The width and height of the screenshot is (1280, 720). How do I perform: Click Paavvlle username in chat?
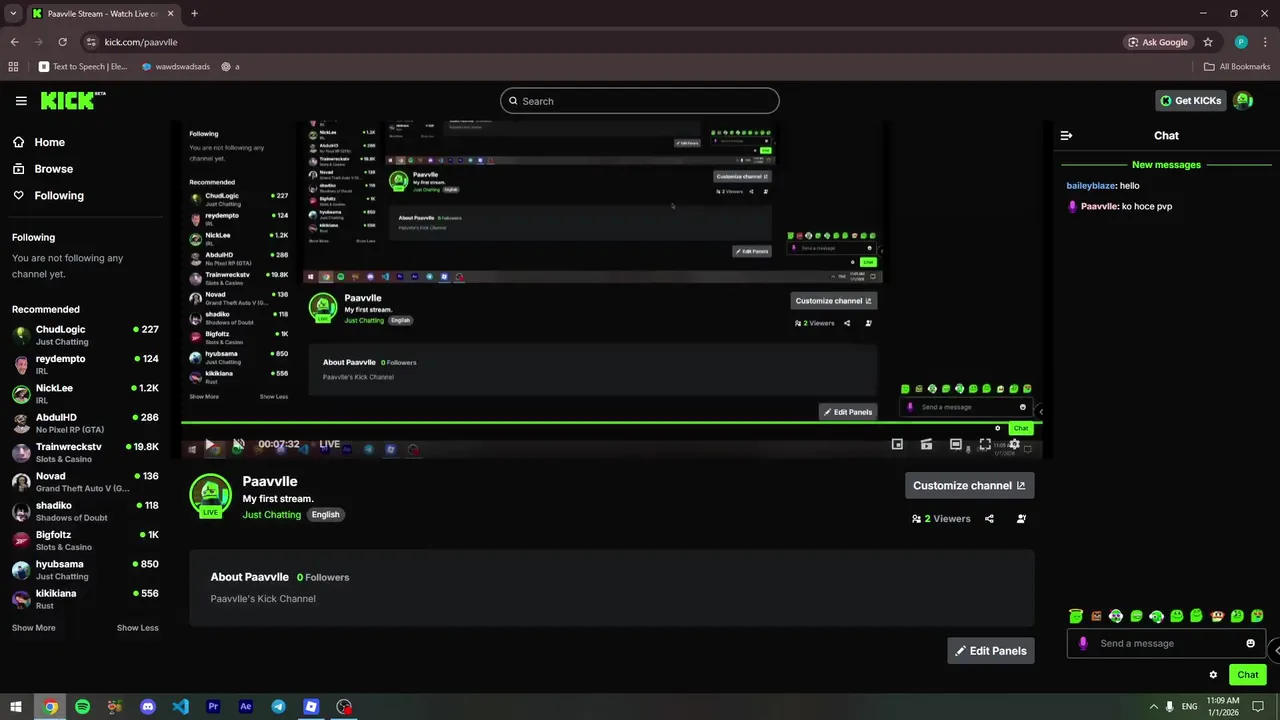tap(1098, 207)
